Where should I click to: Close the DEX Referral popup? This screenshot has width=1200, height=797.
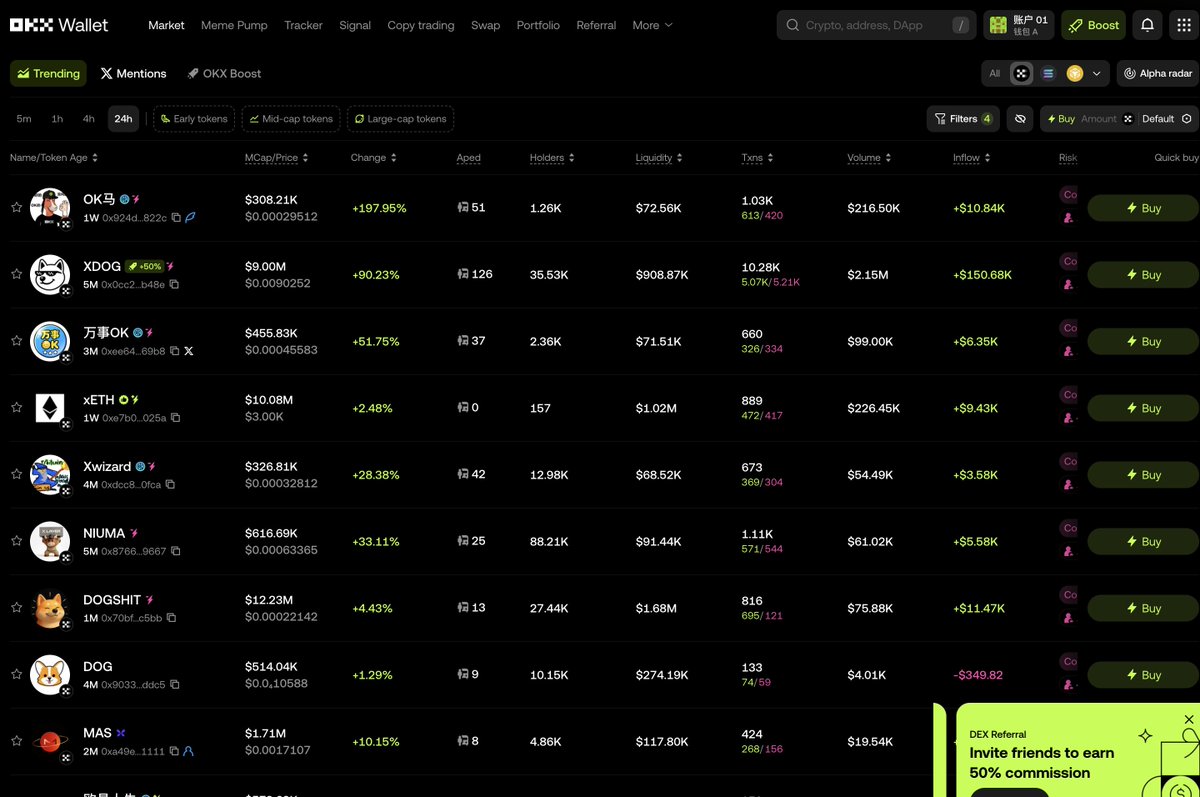point(1189,719)
